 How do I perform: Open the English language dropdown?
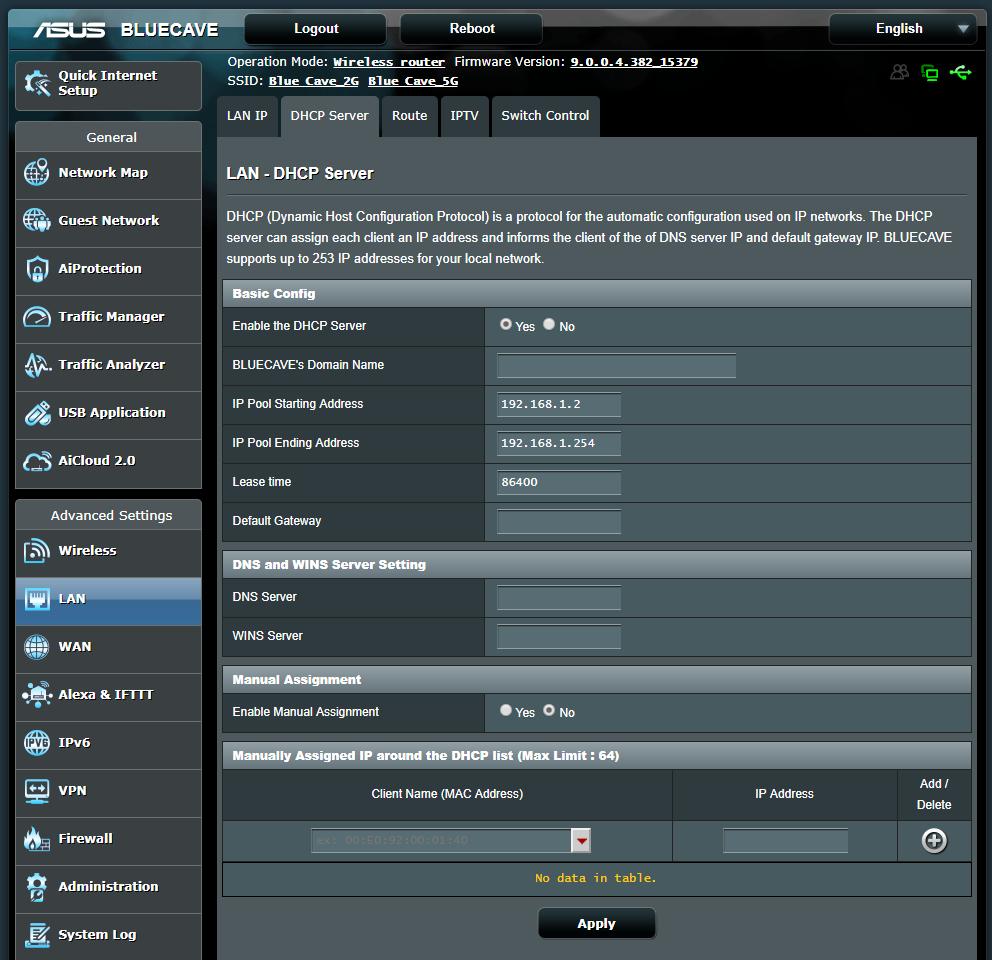[903, 28]
